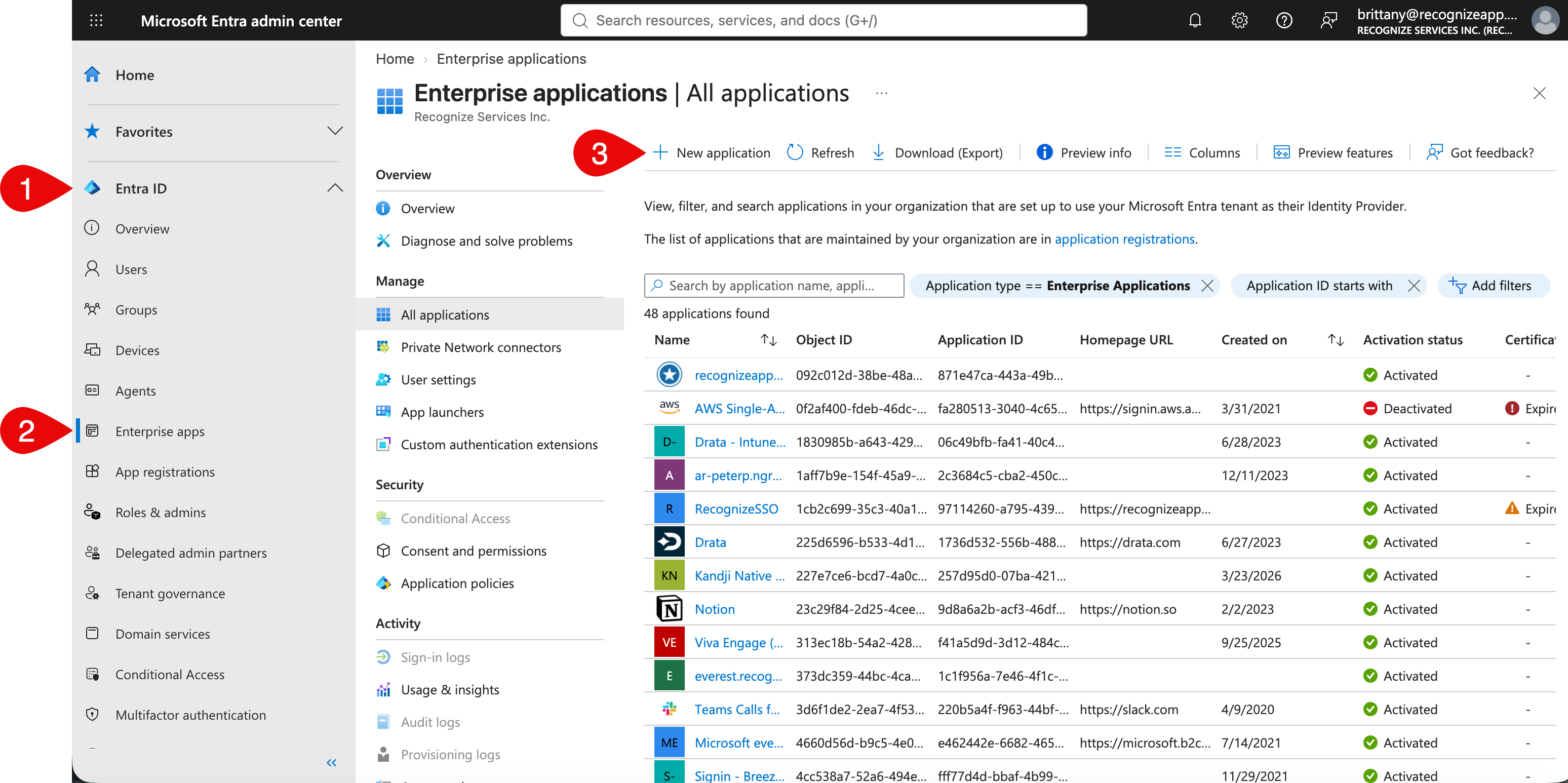Click the App registrations icon
1568x783 pixels.
pyautogui.click(x=93, y=471)
